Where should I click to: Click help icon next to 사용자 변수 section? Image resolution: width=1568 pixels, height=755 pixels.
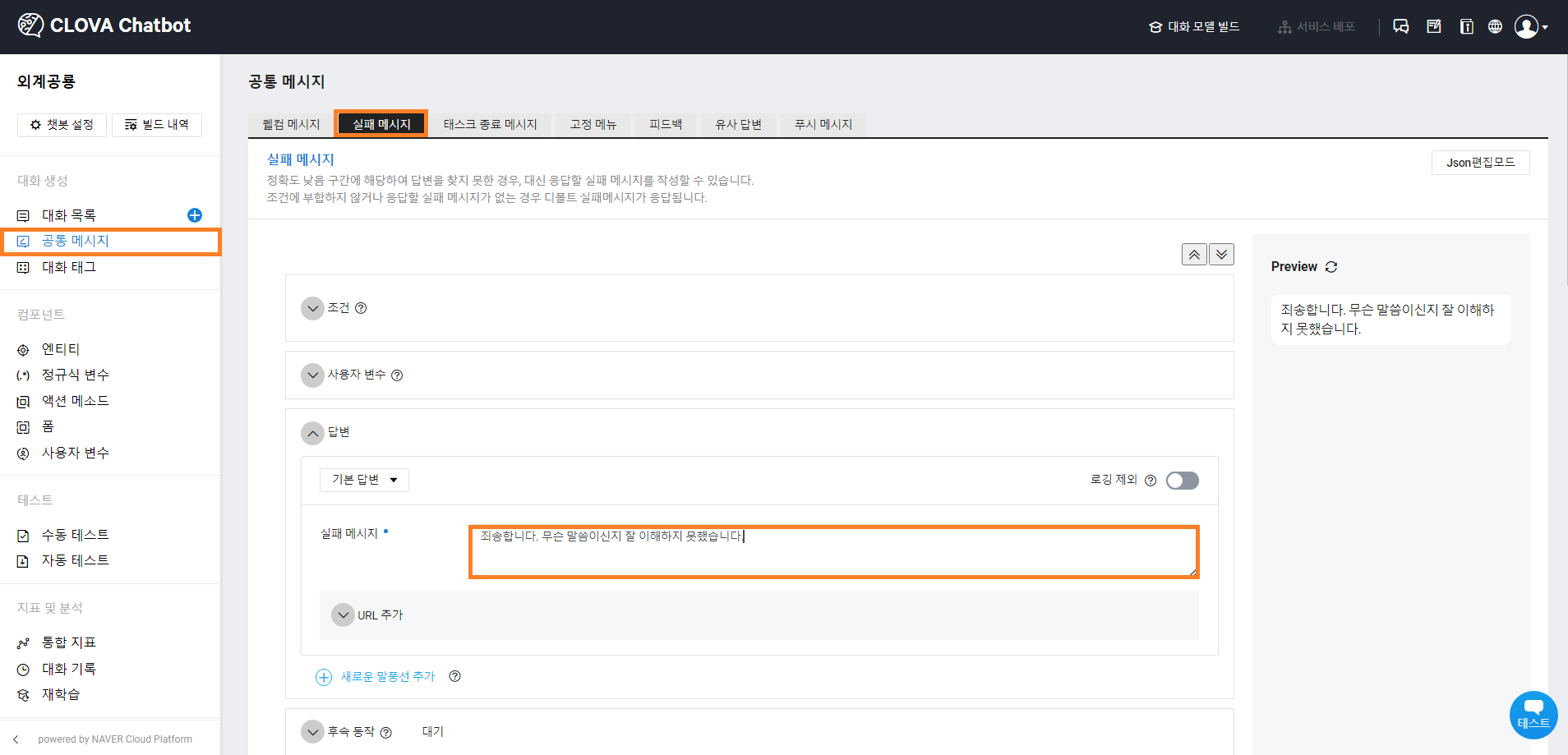[397, 375]
